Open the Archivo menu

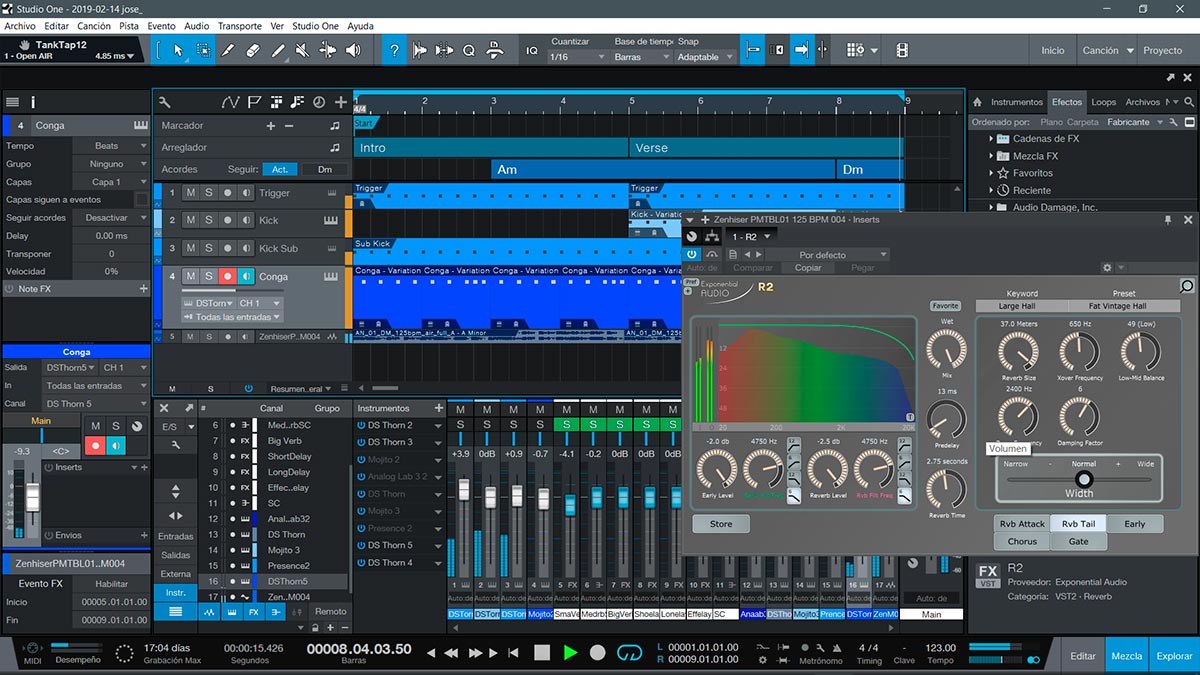point(20,26)
